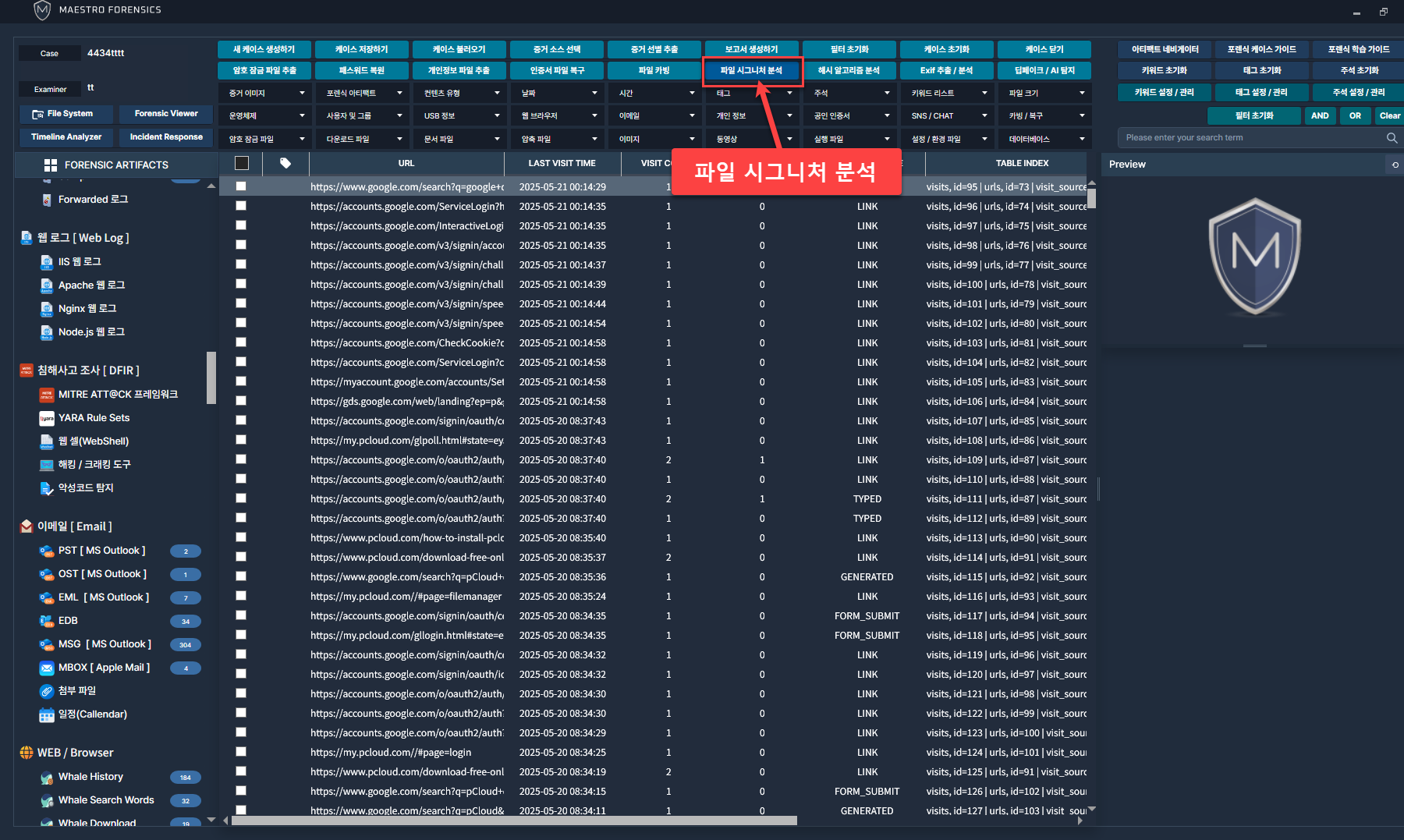Check the first google.com/search row checkbox
1404x840 pixels.
pos(241,186)
